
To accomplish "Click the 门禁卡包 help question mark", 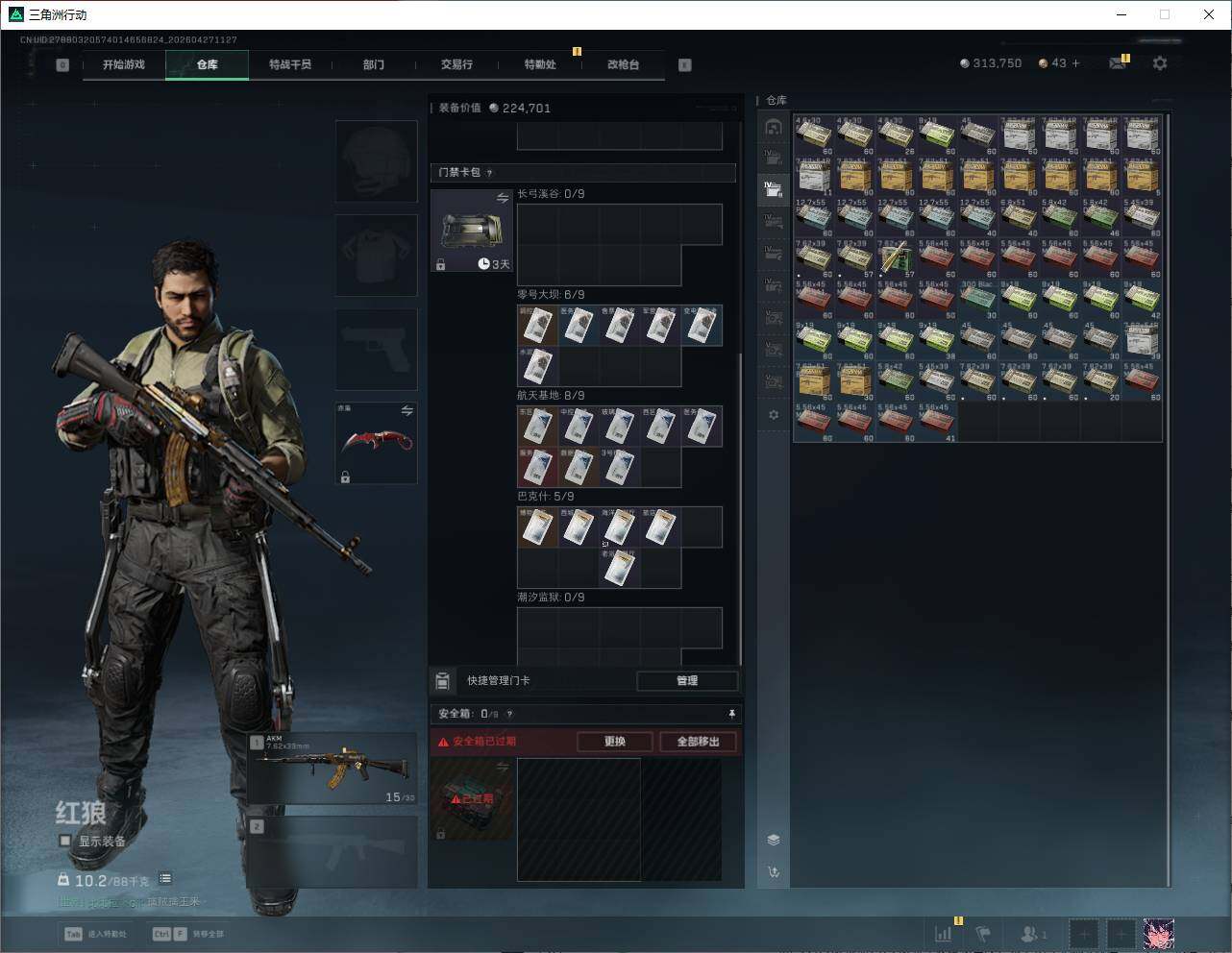I will (489, 173).
